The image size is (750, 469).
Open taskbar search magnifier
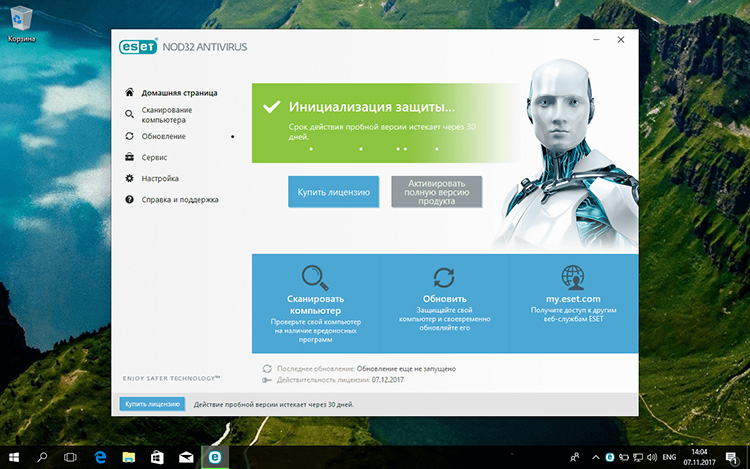42,458
